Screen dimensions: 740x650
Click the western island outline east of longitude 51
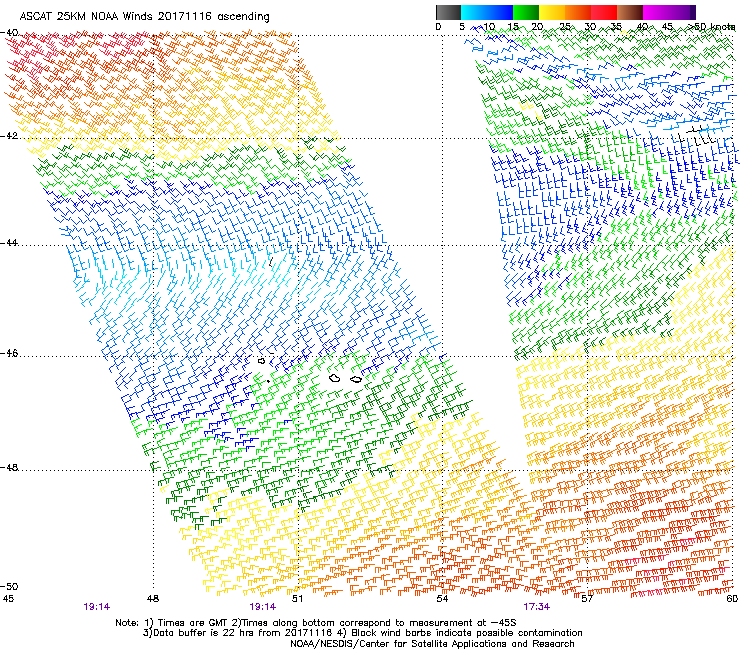(x=335, y=378)
